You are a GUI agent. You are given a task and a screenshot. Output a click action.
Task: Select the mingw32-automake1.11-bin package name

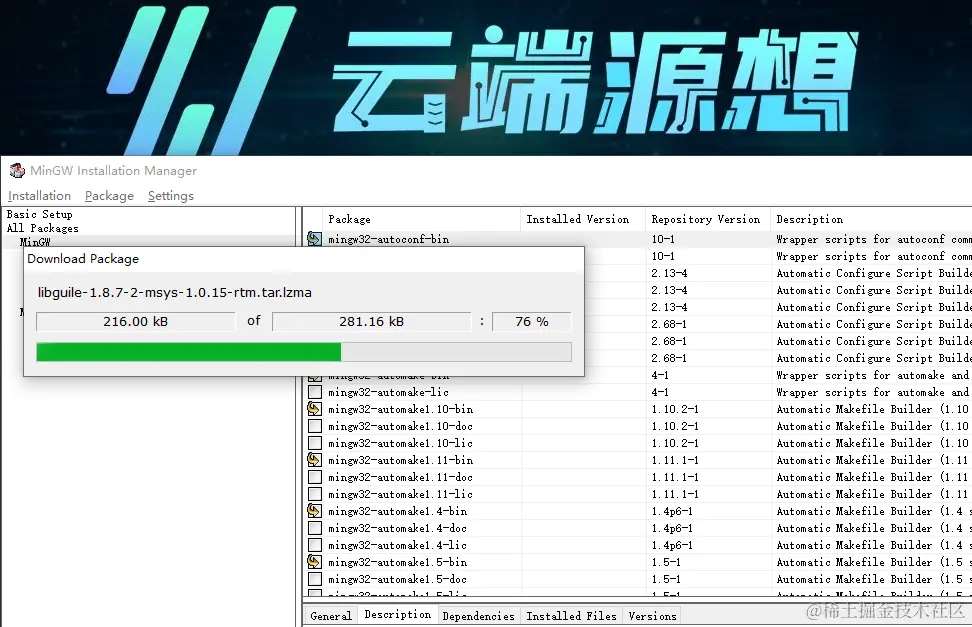click(x=400, y=460)
